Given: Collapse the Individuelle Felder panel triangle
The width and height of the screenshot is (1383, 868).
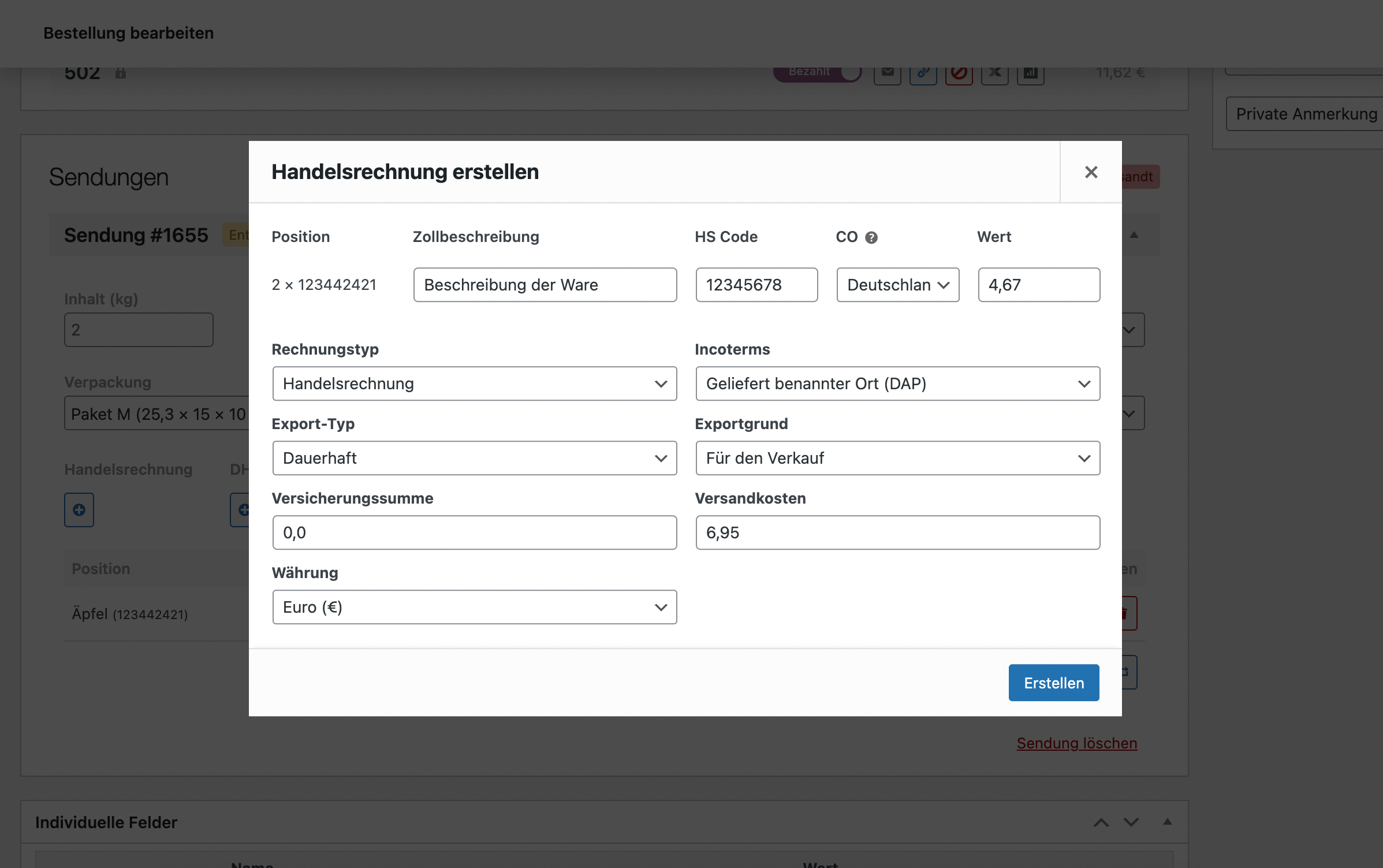Looking at the screenshot, I should [x=1167, y=822].
